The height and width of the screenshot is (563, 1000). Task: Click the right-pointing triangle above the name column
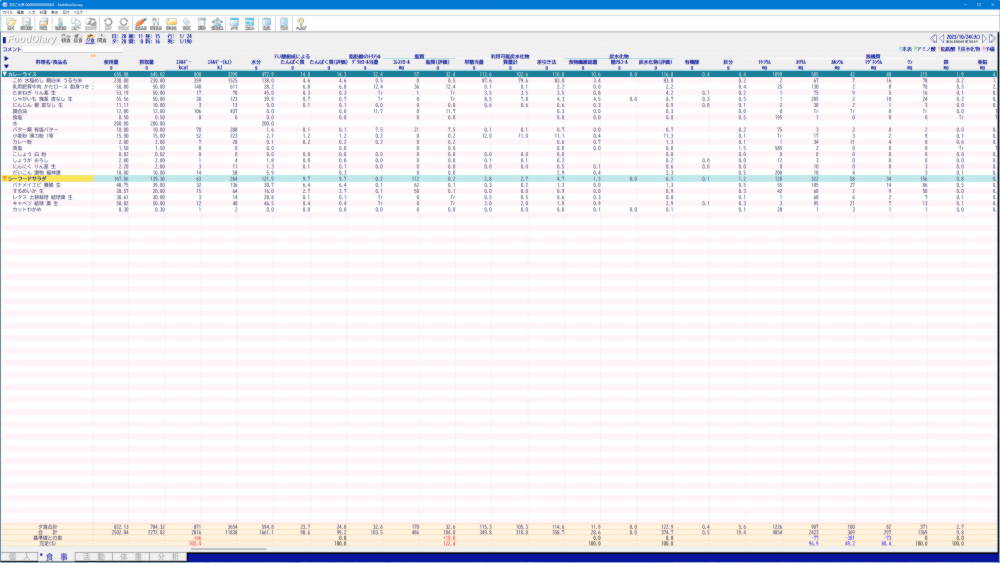point(4,58)
